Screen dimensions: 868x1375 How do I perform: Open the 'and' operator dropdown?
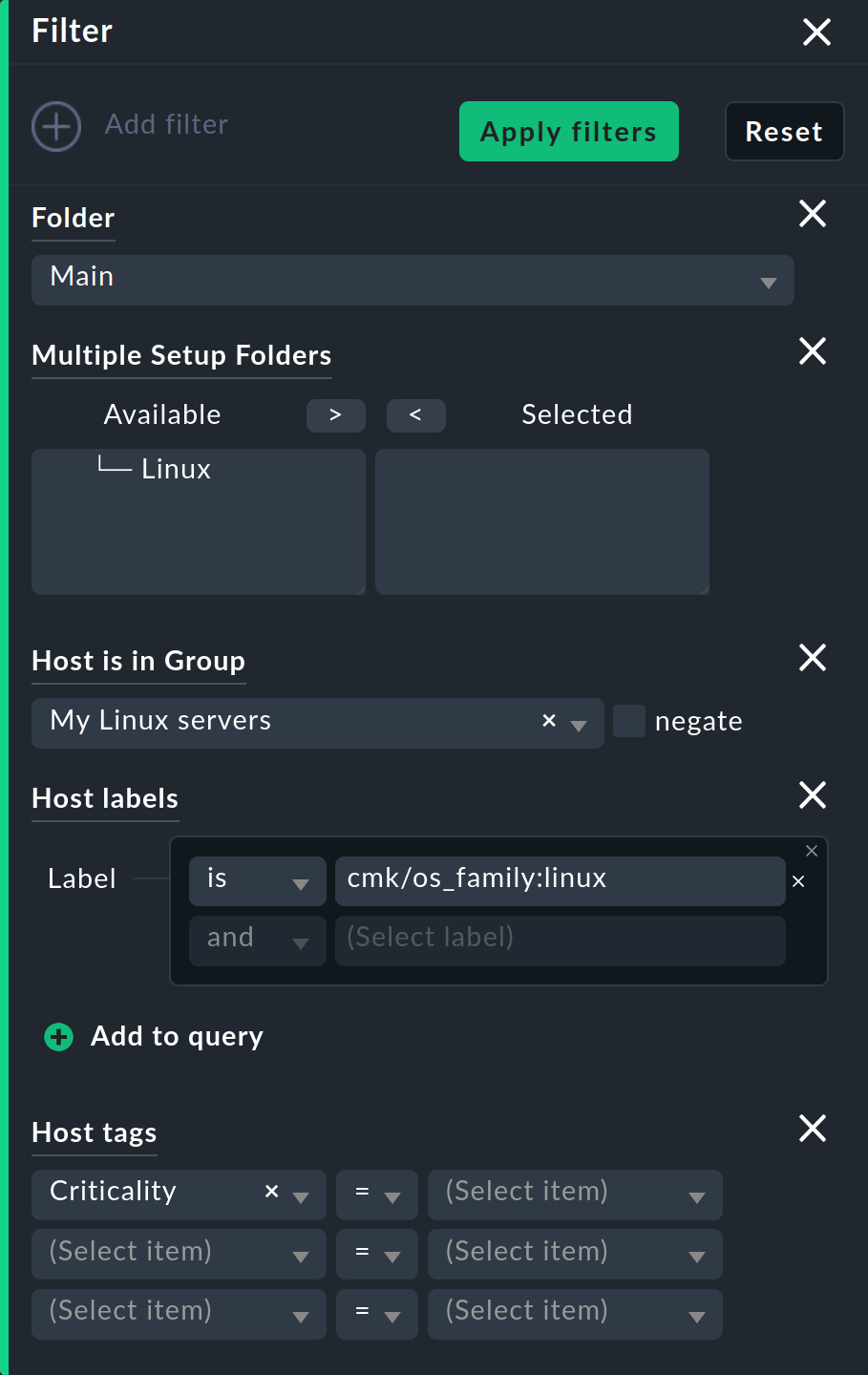(258, 941)
